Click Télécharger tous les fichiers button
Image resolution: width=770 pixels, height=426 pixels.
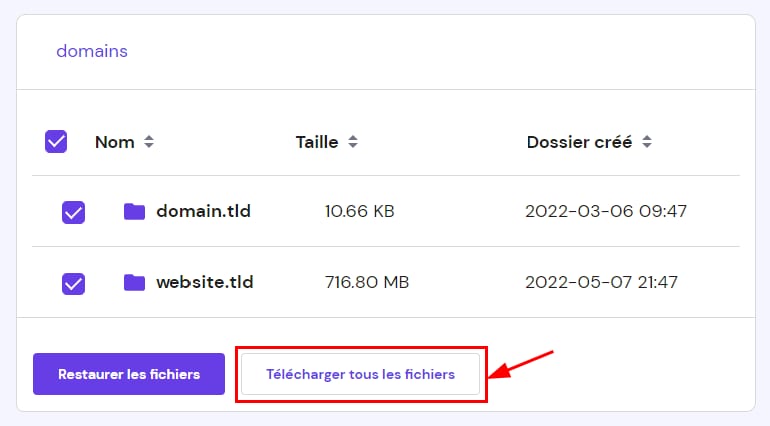[x=360, y=374]
